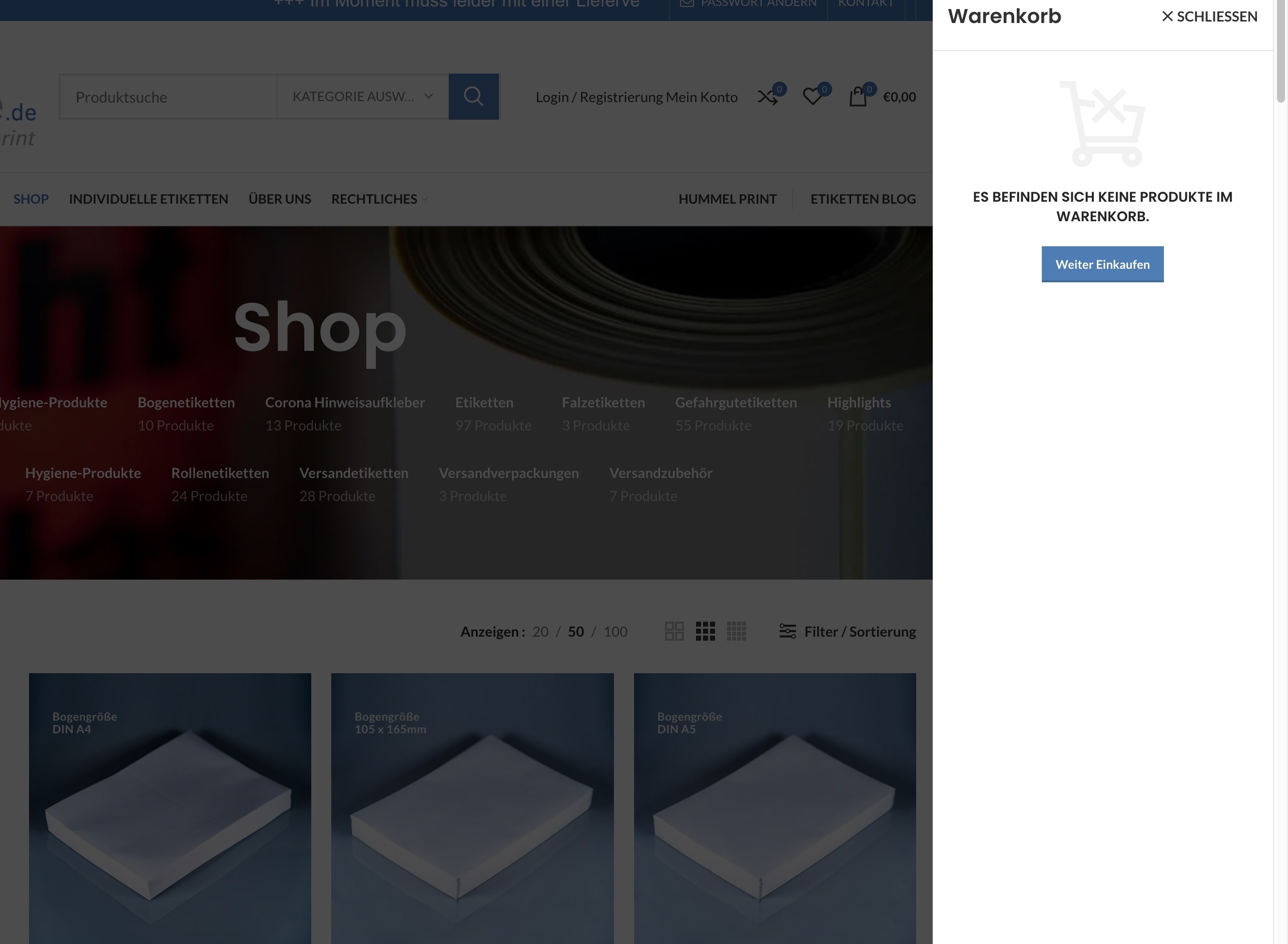Switch to three-column grid view
Viewport: 1288px width, 944px height.
[x=706, y=632]
